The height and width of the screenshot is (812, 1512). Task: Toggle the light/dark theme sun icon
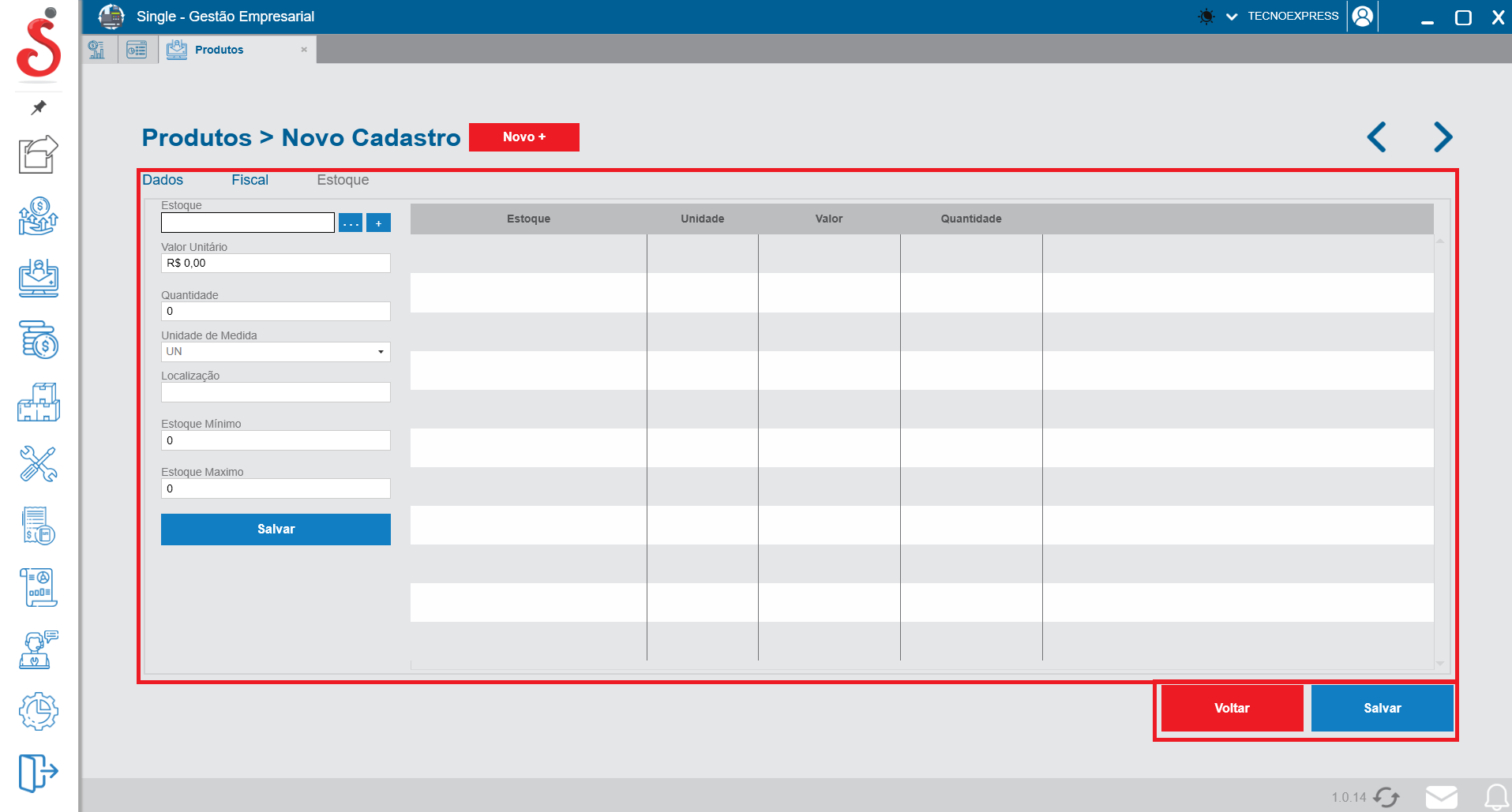(x=1205, y=16)
